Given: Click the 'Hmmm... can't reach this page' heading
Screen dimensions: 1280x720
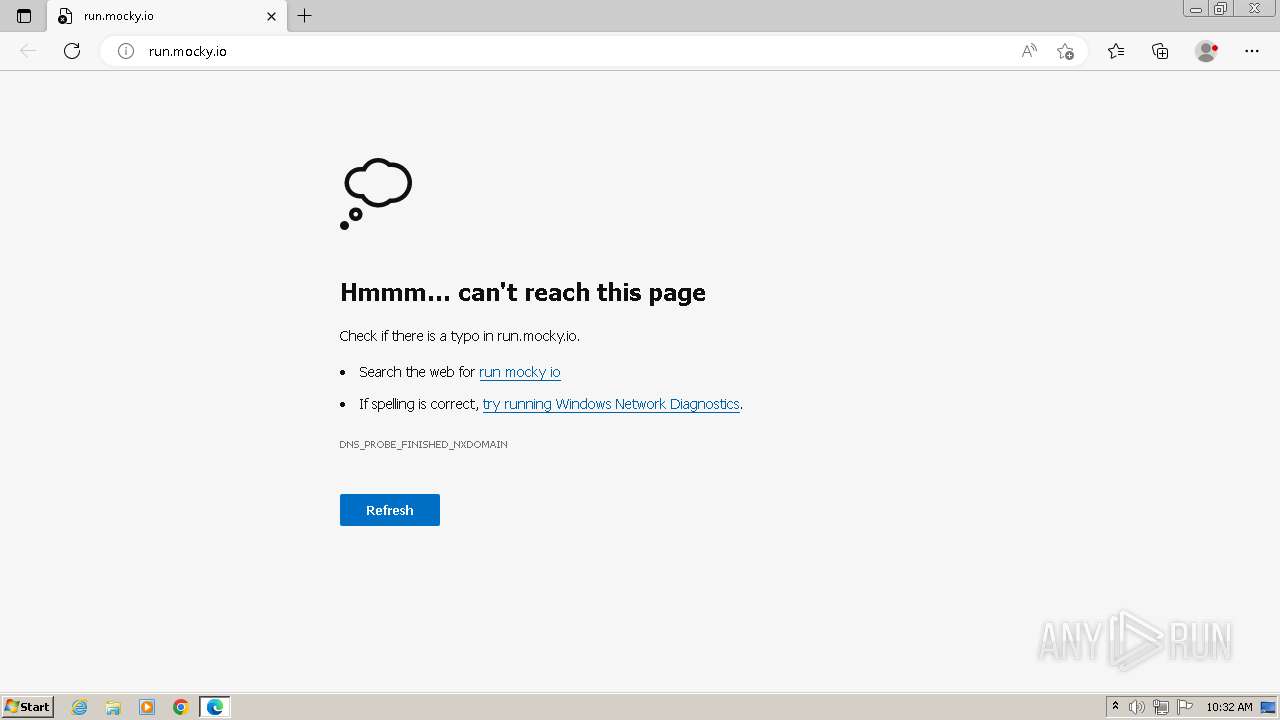Looking at the screenshot, I should tap(523, 292).
